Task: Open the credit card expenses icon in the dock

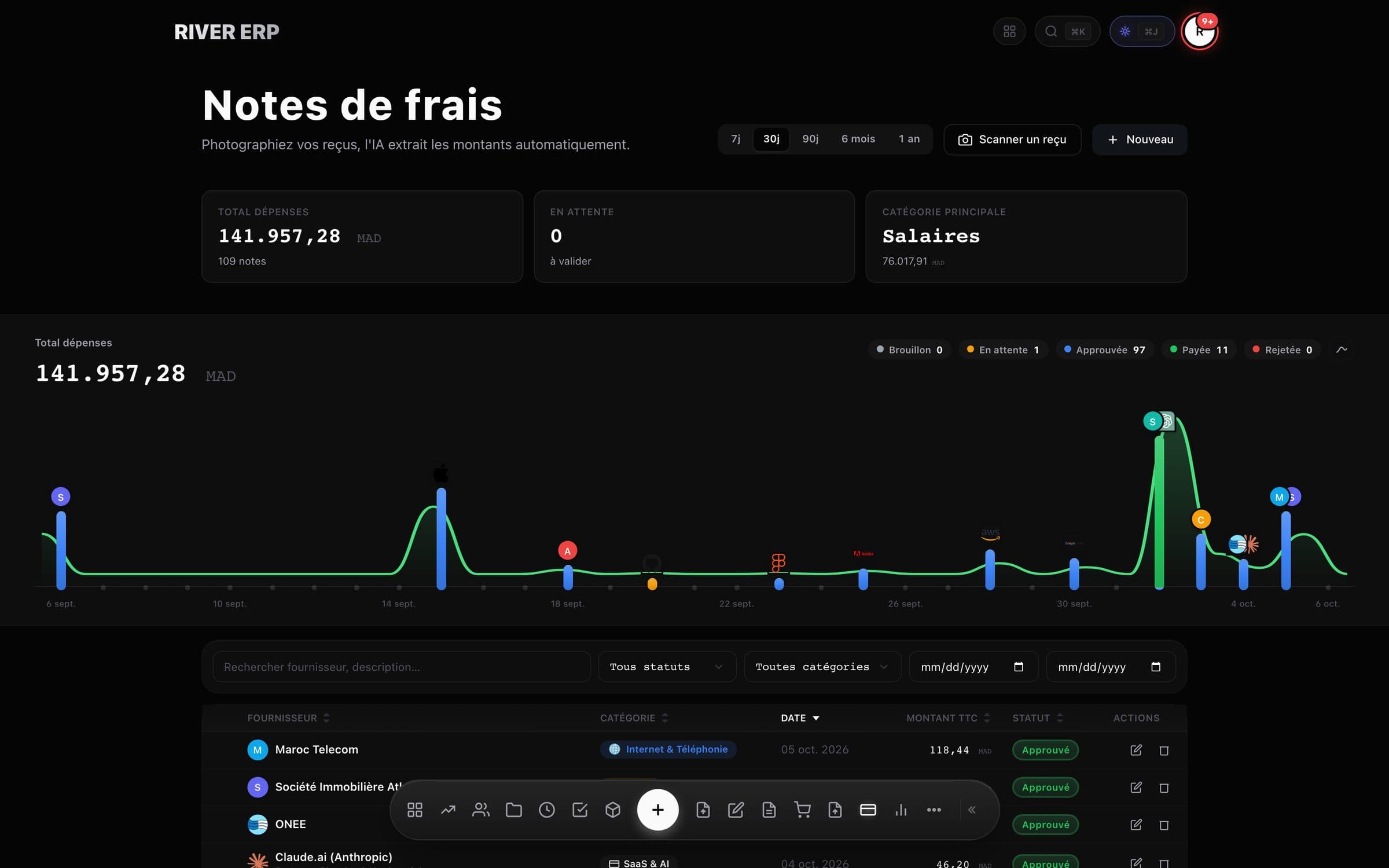Action: pyautogui.click(x=868, y=810)
